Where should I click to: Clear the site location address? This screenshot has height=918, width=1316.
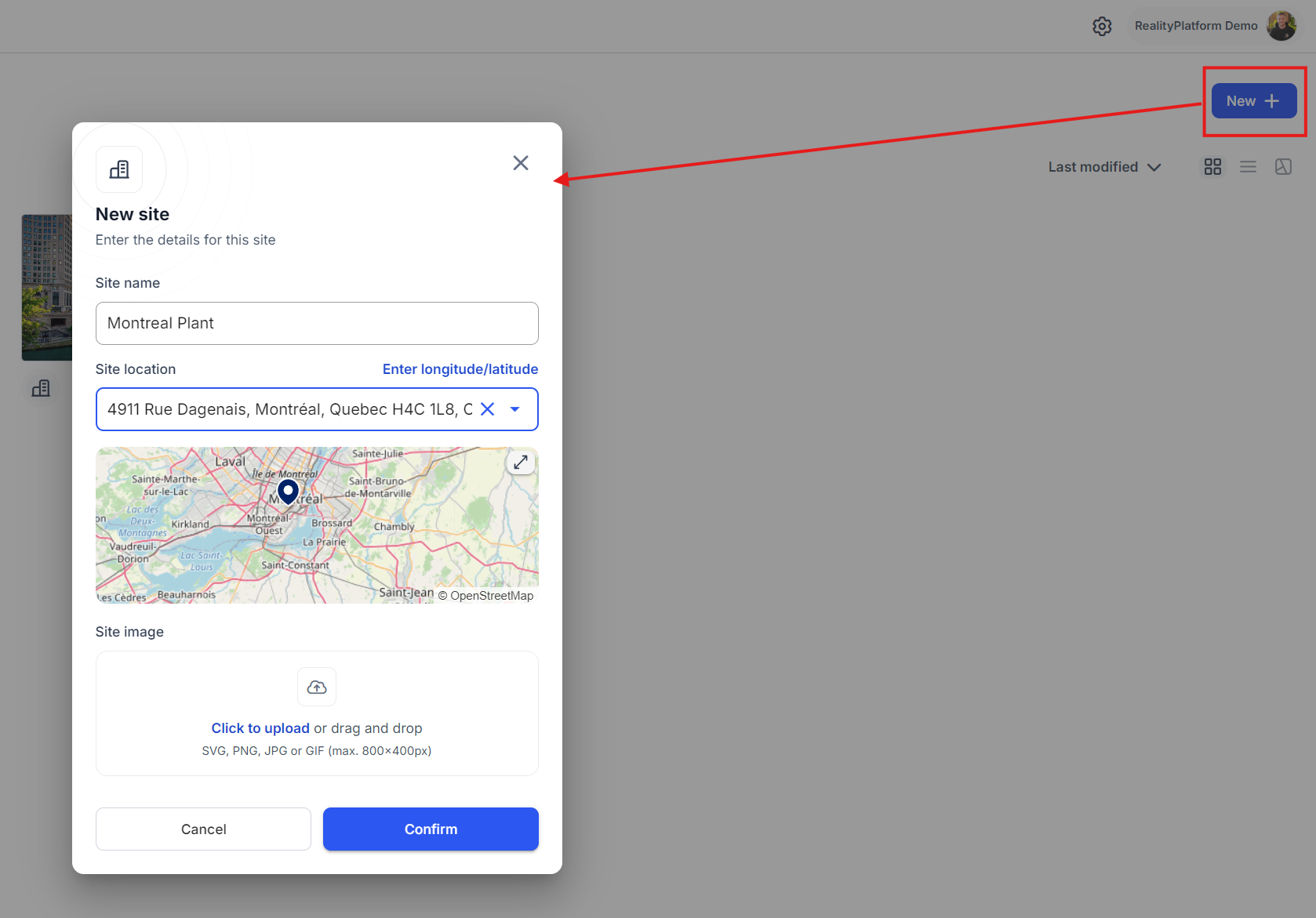[x=487, y=409]
